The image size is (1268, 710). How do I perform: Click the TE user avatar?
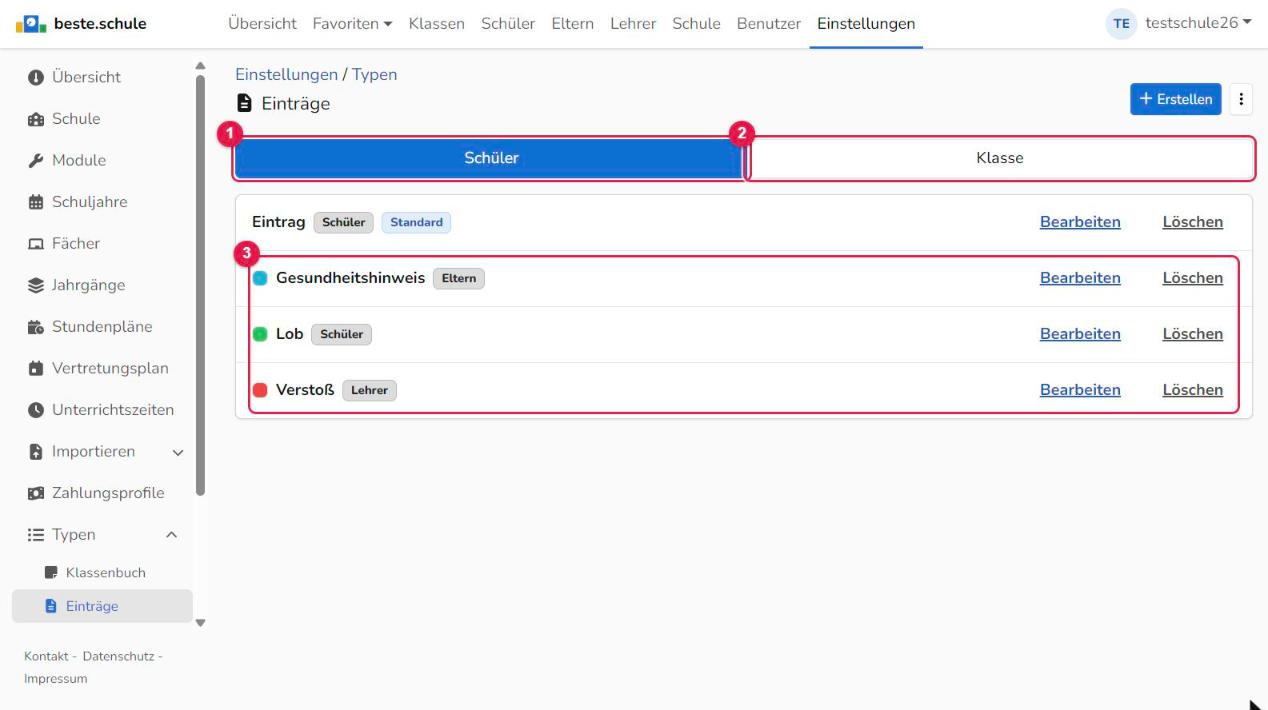click(1120, 24)
